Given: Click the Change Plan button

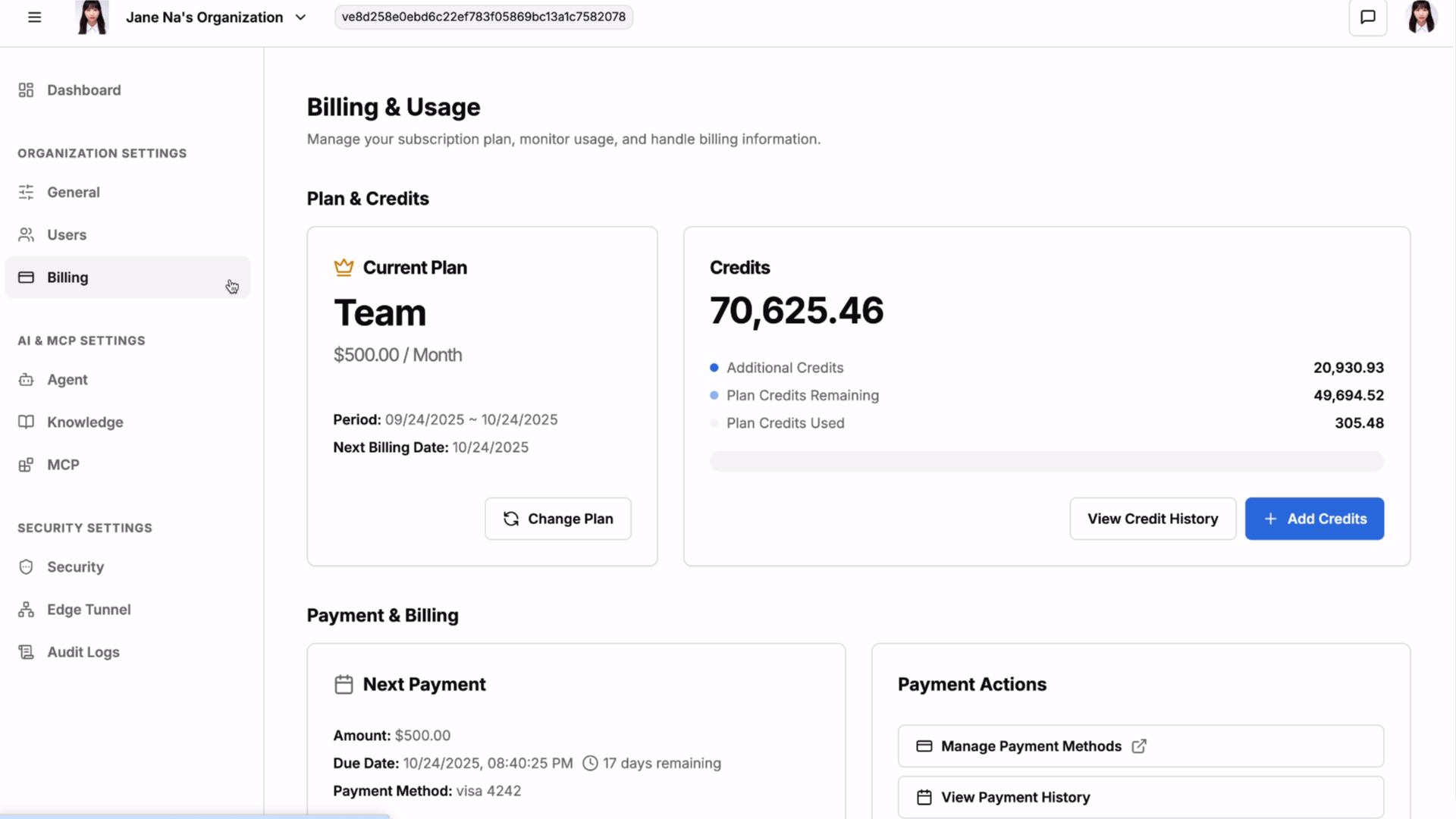Looking at the screenshot, I should [557, 519].
